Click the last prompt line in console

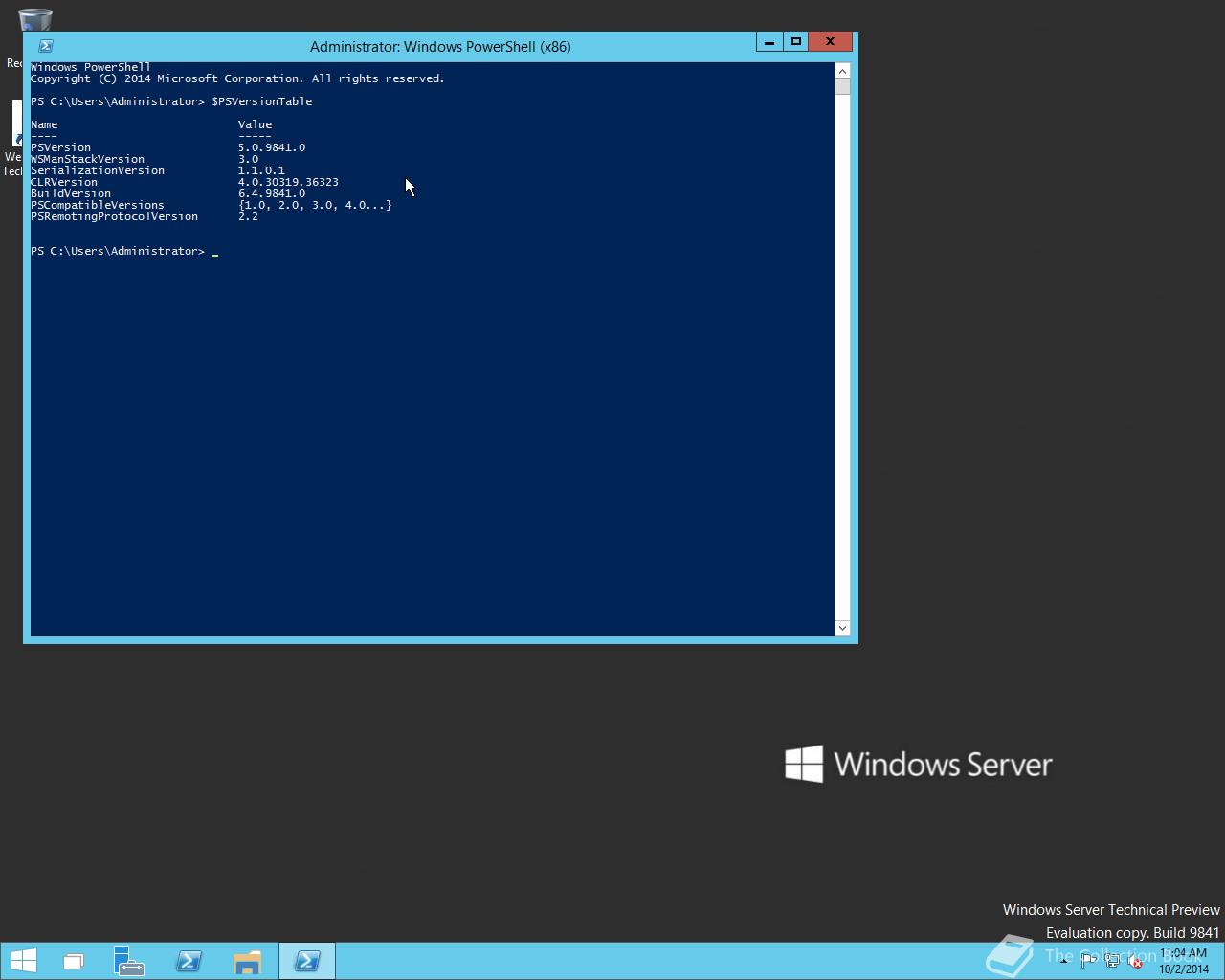pyautogui.click(x=124, y=251)
